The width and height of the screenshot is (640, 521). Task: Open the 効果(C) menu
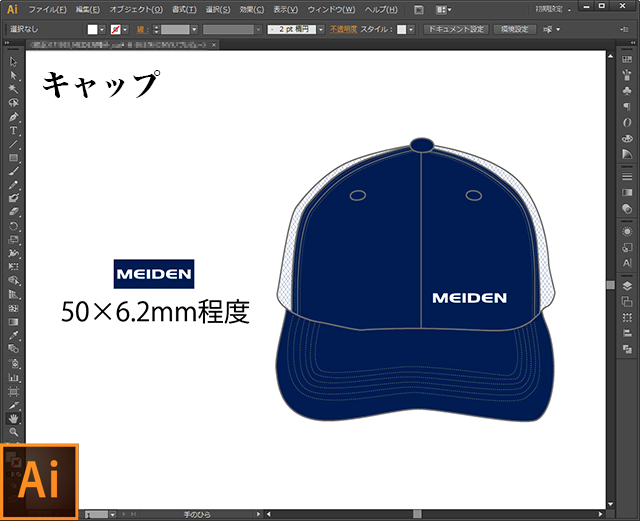251,9
